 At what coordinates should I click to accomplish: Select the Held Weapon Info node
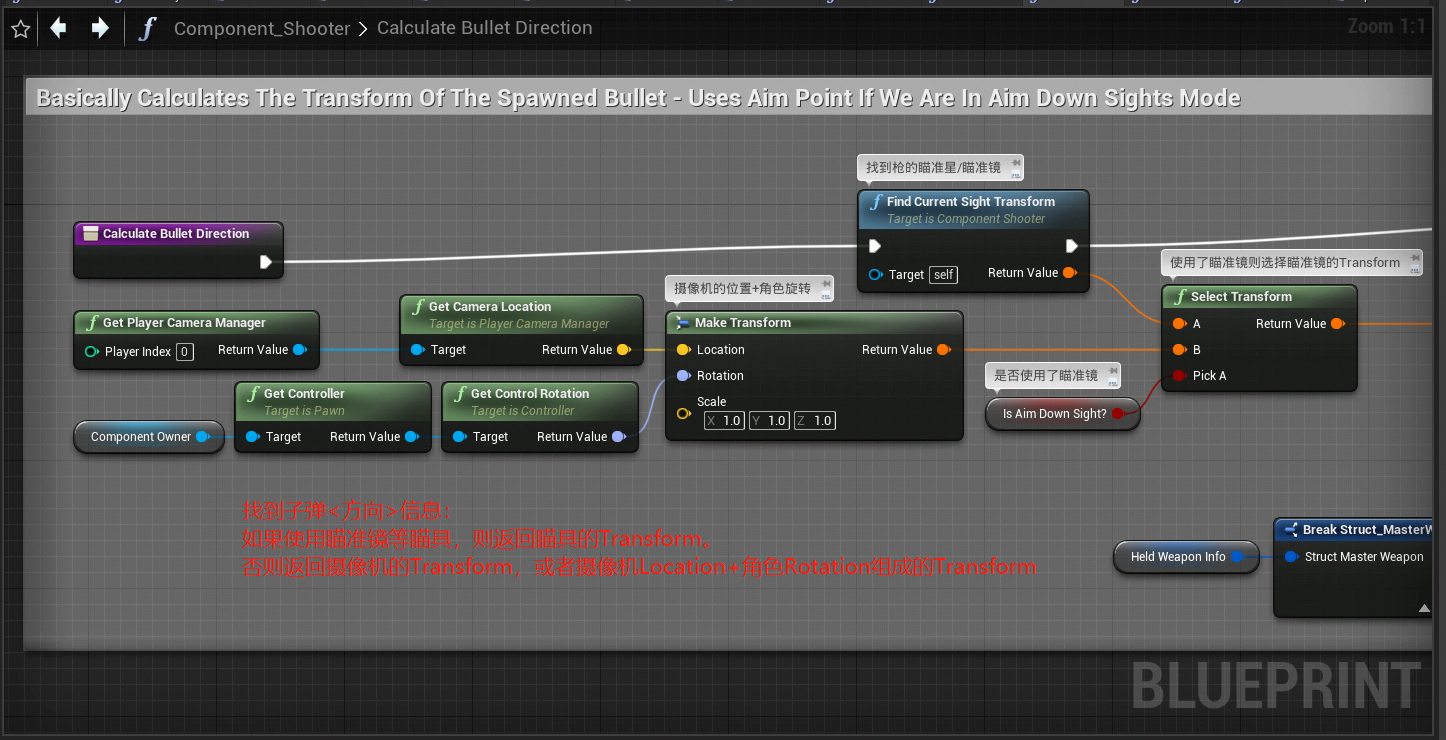1180,557
